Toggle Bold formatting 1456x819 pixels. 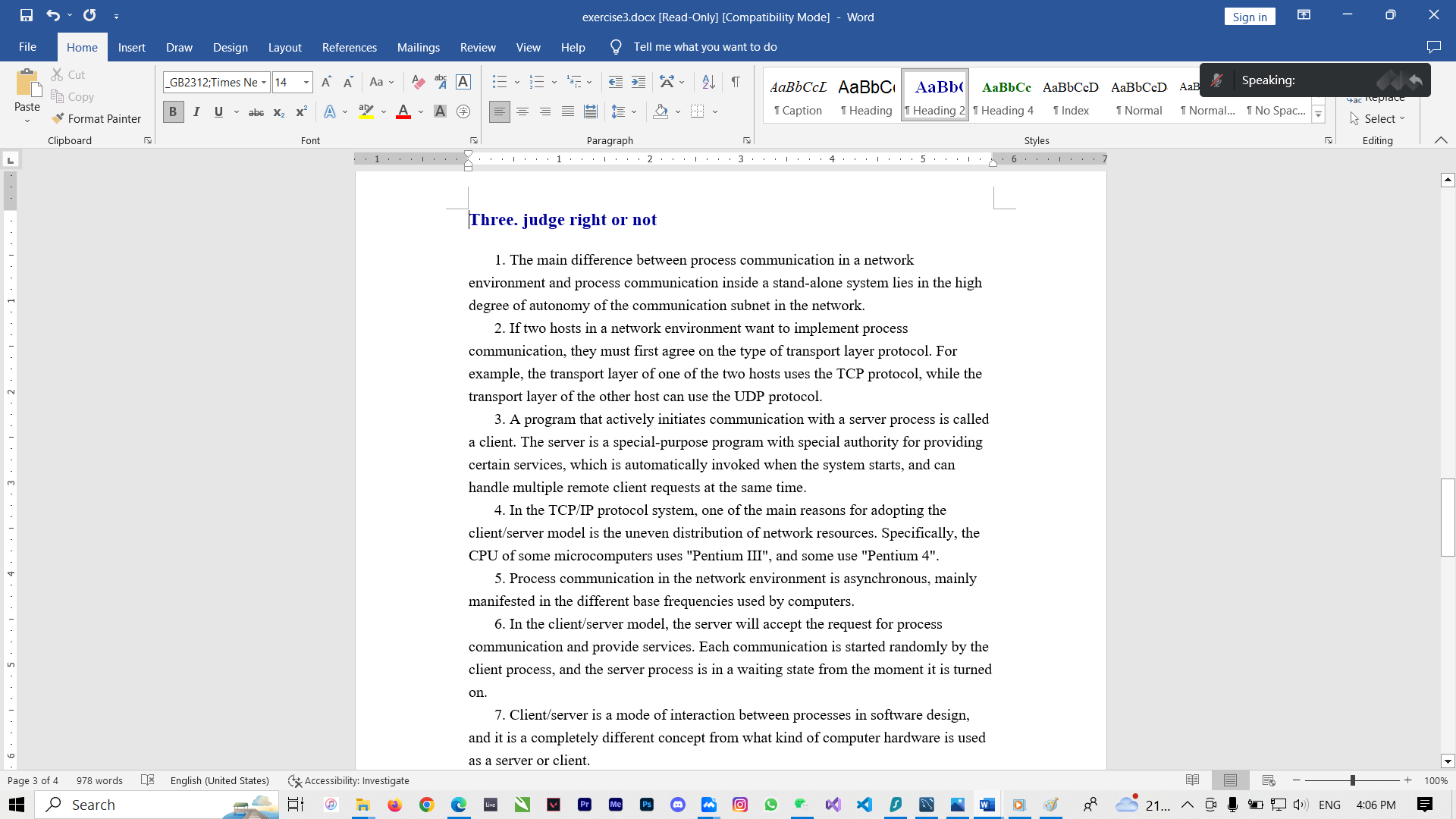(x=173, y=111)
